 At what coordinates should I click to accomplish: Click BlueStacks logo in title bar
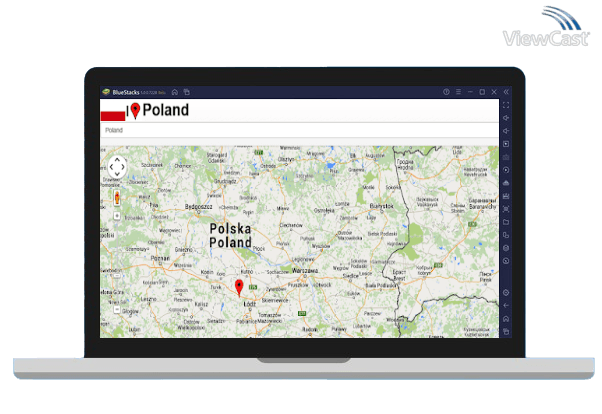pos(106,92)
